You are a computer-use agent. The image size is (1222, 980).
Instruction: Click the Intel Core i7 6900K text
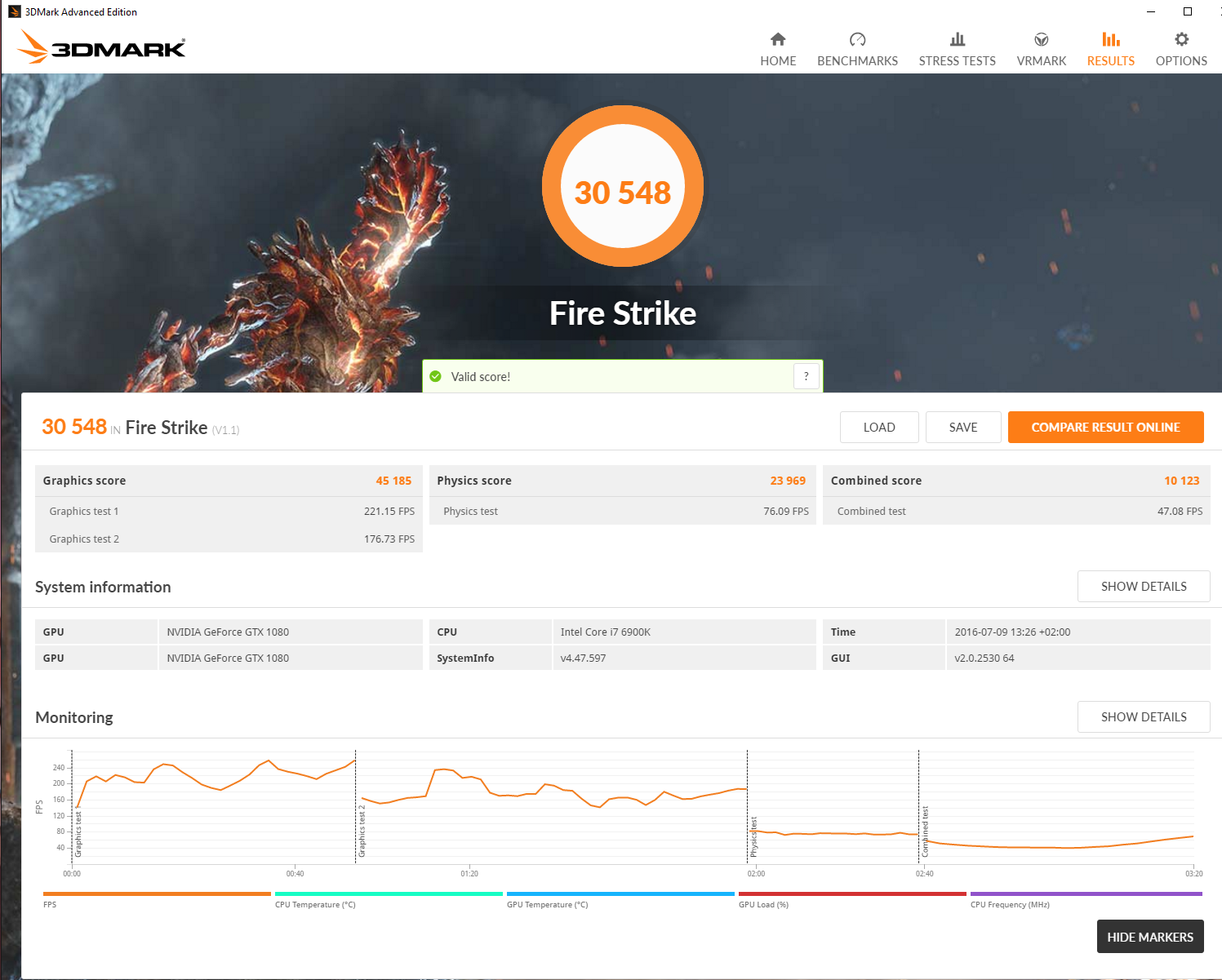(x=606, y=632)
